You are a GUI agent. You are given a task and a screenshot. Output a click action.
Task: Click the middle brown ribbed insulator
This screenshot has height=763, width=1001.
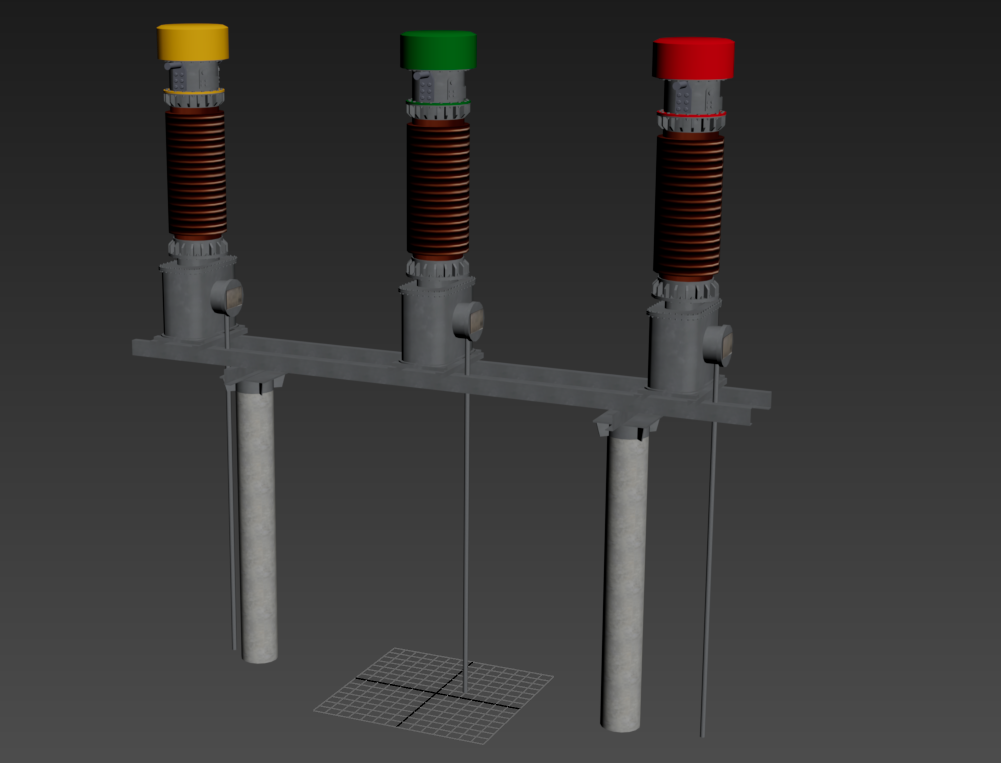(438, 190)
